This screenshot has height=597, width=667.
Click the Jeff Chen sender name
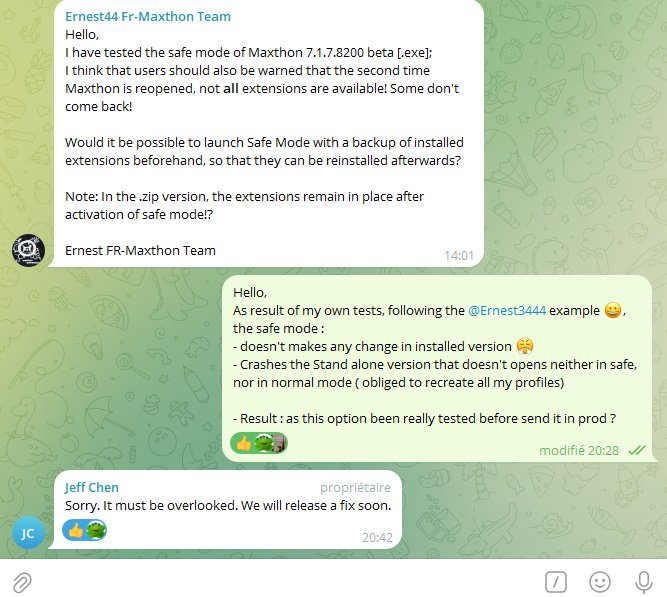(x=91, y=488)
